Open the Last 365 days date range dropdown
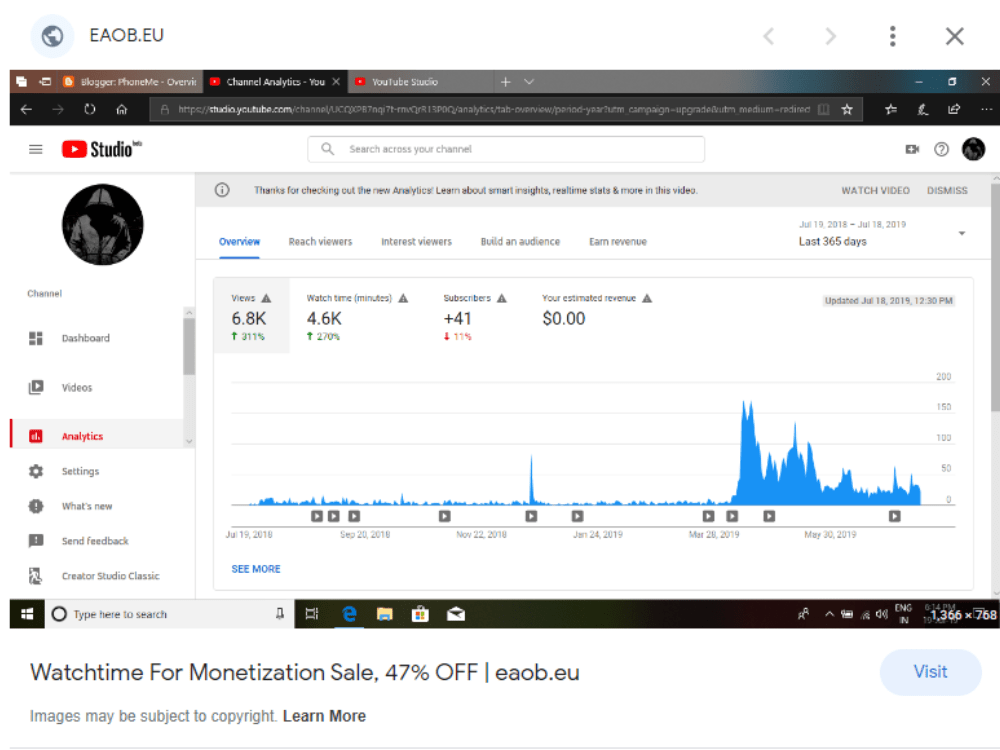The width and height of the screenshot is (1000, 750). click(x=883, y=233)
